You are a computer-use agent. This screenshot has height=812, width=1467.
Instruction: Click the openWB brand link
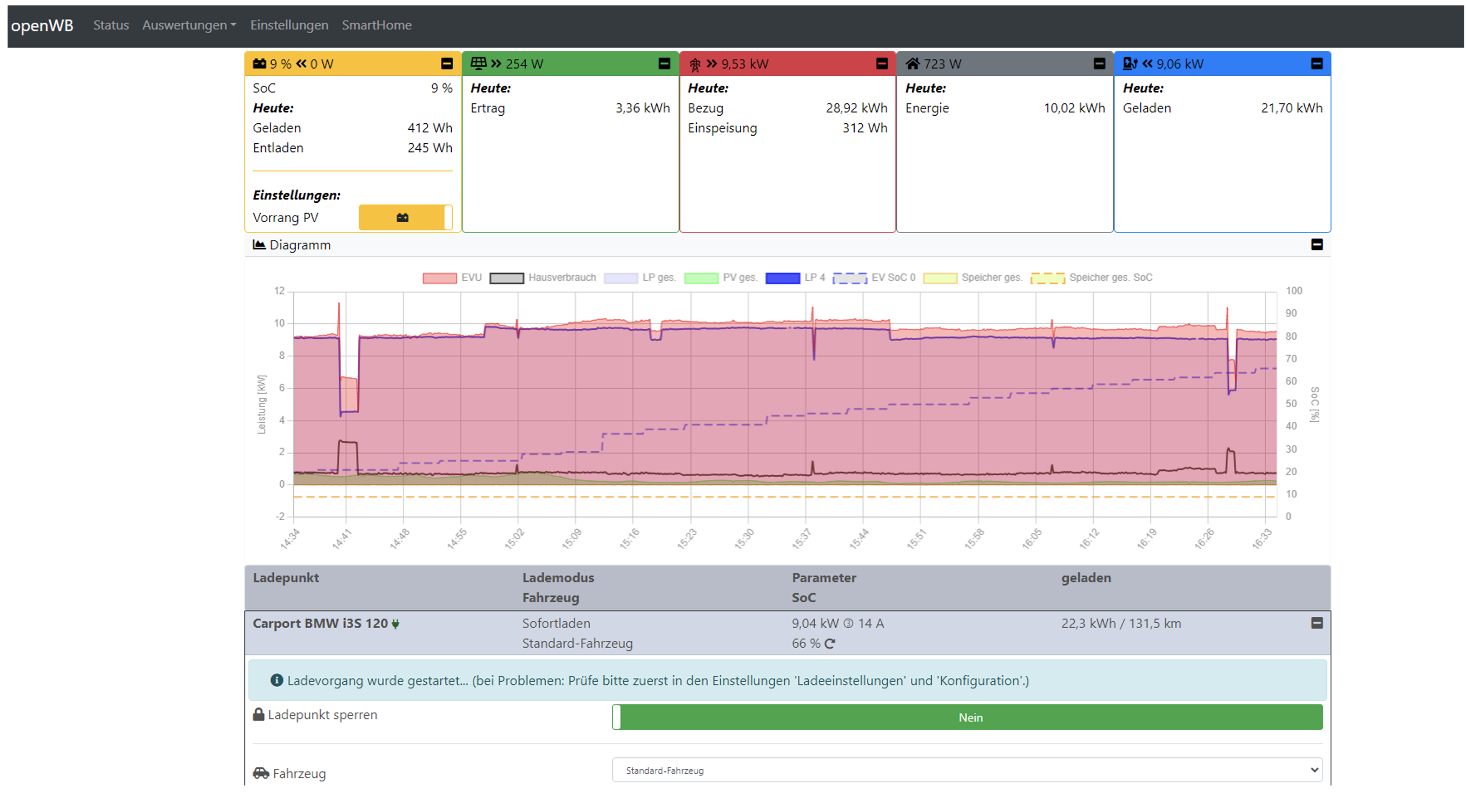coord(42,25)
